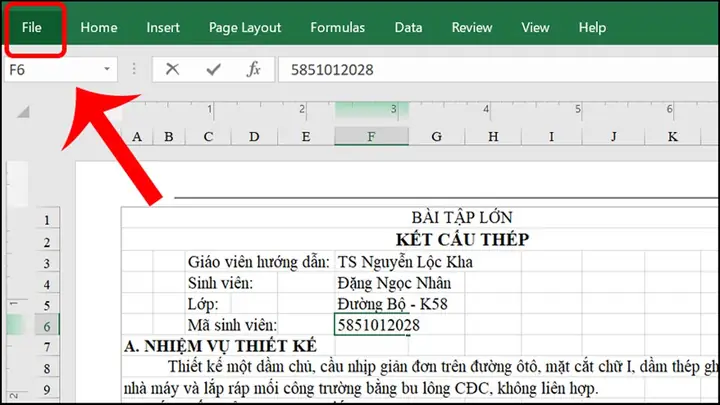The width and height of the screenshot is (720, 405).
Task: Select row 8 header
Action: point(47,368)
